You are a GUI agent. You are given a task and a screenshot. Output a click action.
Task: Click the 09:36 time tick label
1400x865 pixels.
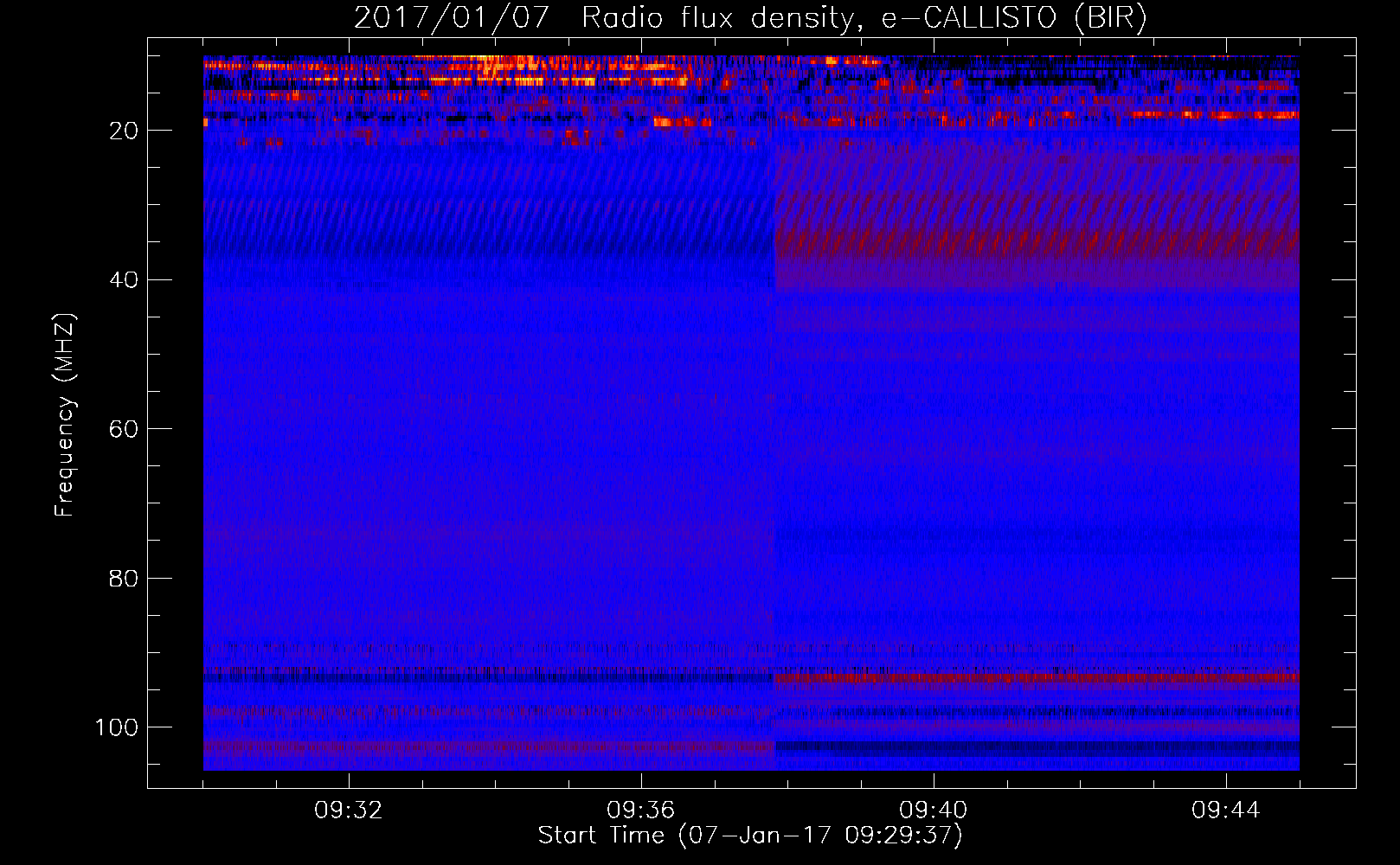point(641,811)
